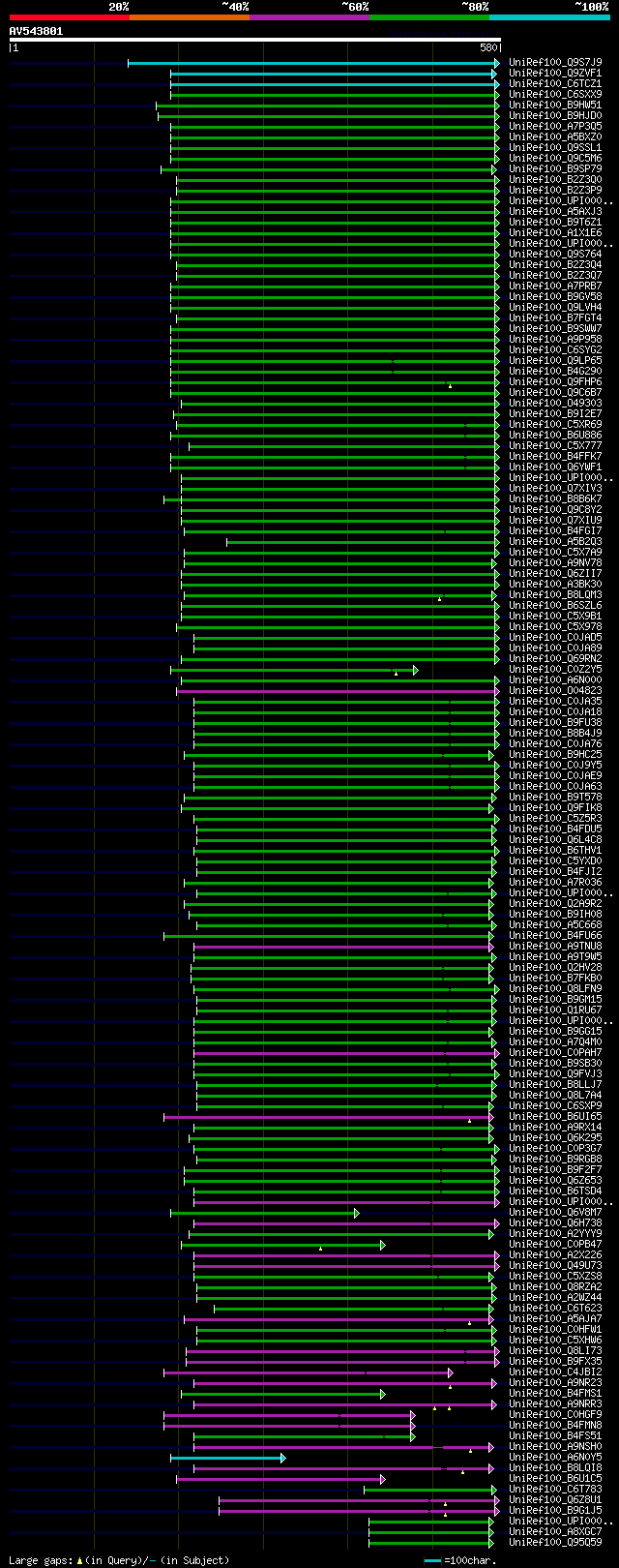Image resolution: width=619 pixels, height=1568 pixels.
Task: Select the UniRef100_Q9FIK8 label
Action: [x=555, y=807]
